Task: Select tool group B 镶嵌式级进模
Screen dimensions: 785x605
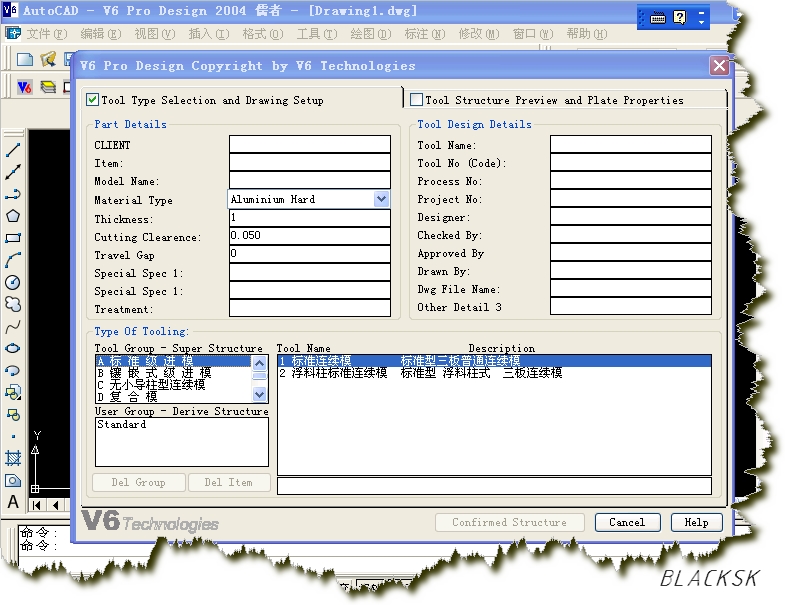Action: coord(173,373)
